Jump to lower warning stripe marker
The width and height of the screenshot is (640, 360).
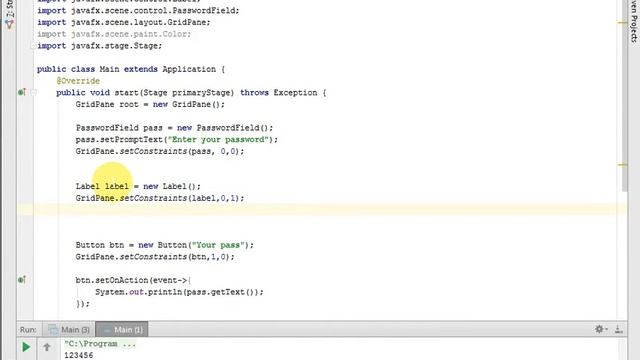(622, 165)
